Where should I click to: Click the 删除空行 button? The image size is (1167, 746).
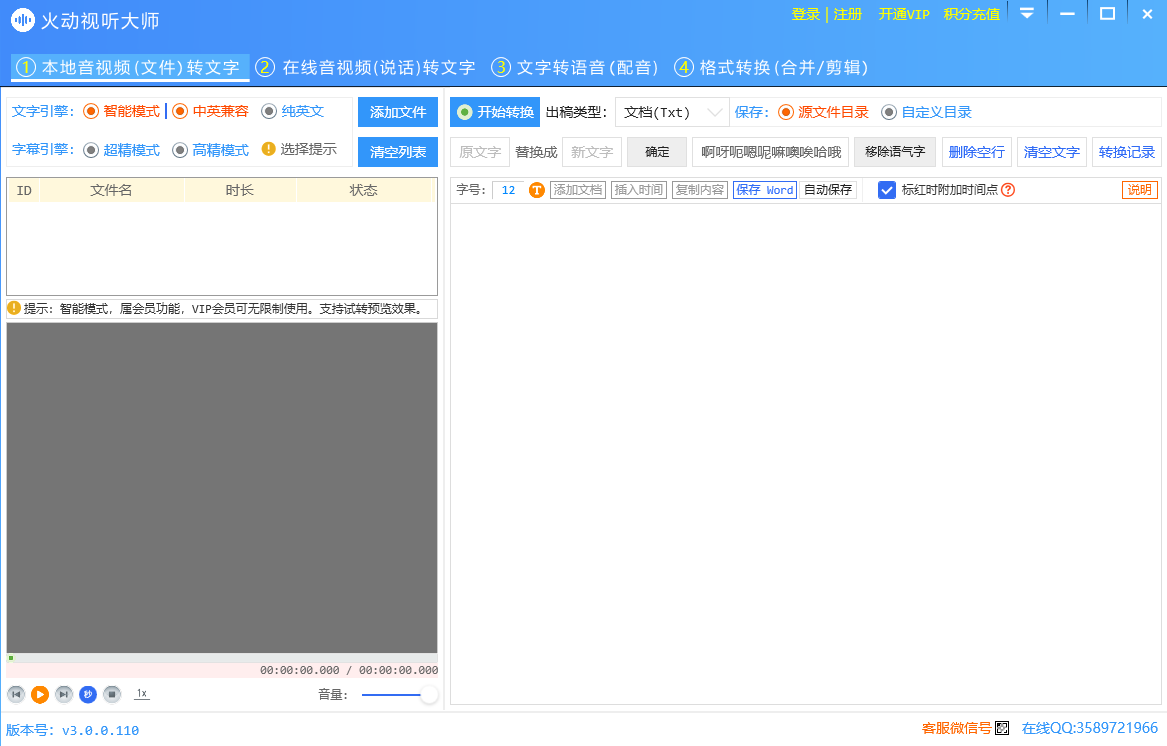pos(976,152)
